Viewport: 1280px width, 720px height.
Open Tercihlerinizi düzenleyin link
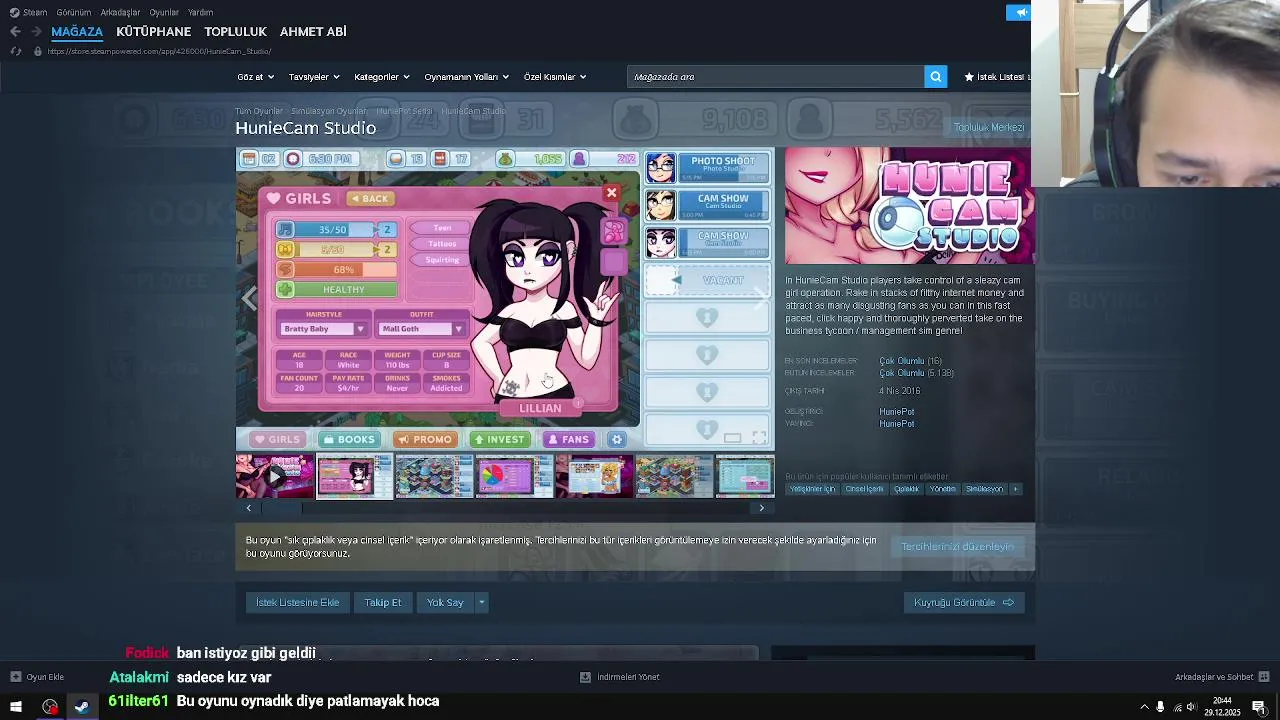click(x=957, y=546)
